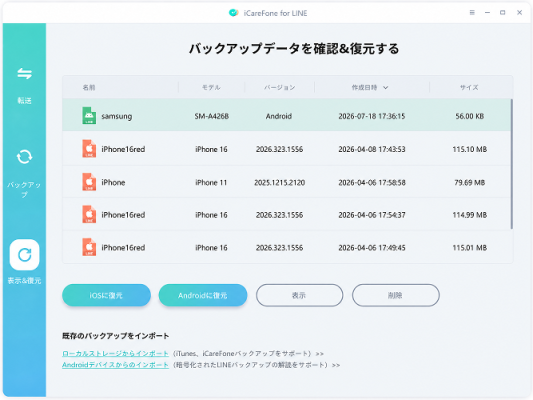Click the 名前 column header

[89, 88]
